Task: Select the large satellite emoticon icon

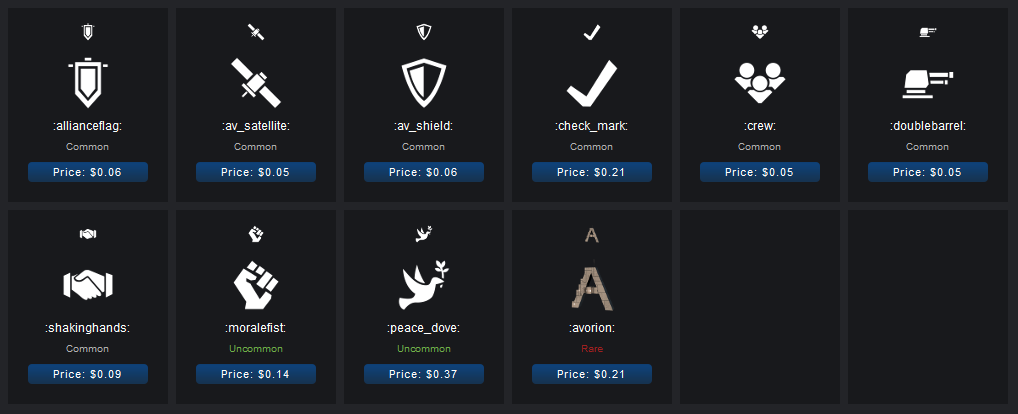Action: (256, 83)
